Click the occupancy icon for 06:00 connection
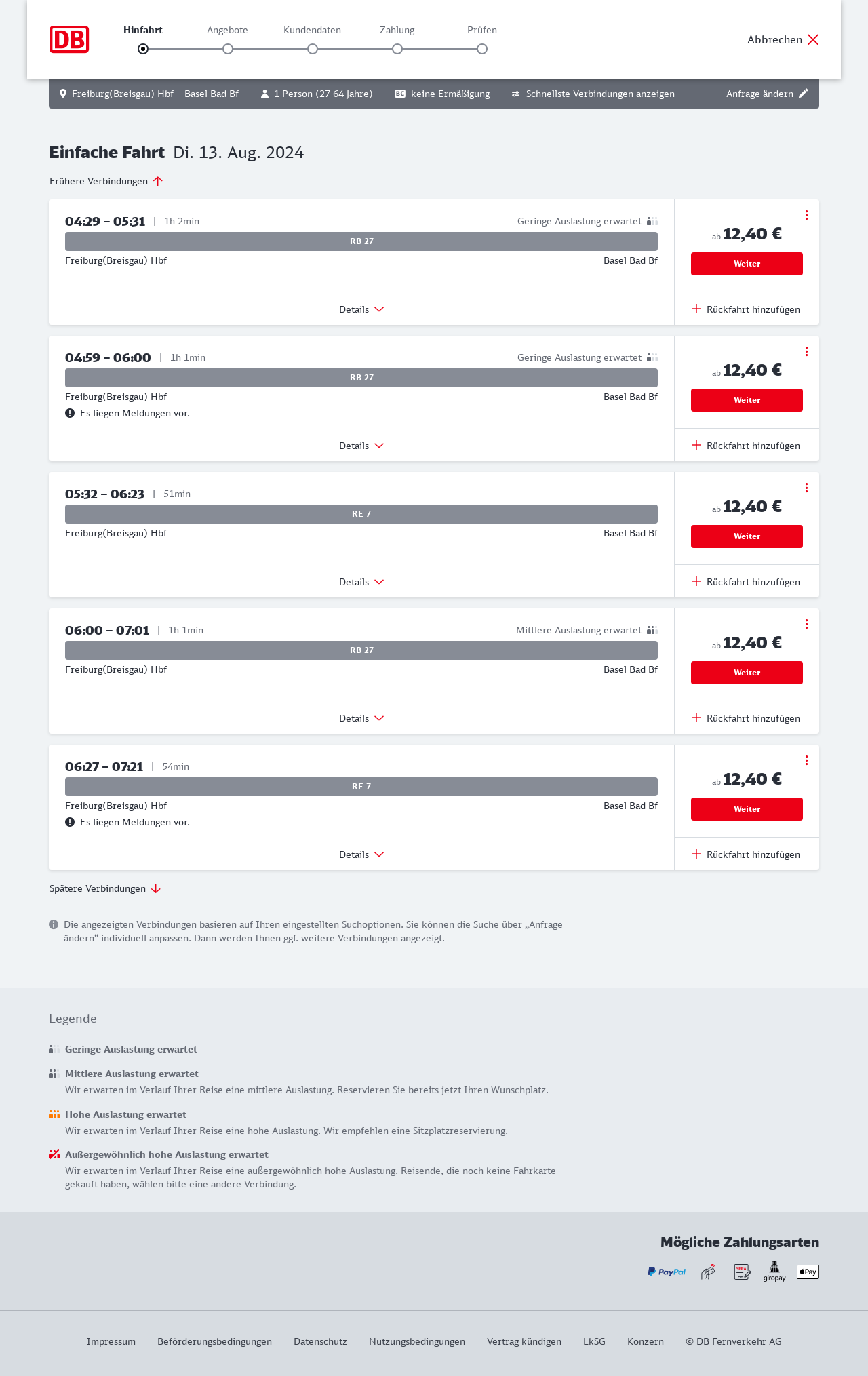The width and height of the screenshot is (868, 1376). tap(652, 630)
